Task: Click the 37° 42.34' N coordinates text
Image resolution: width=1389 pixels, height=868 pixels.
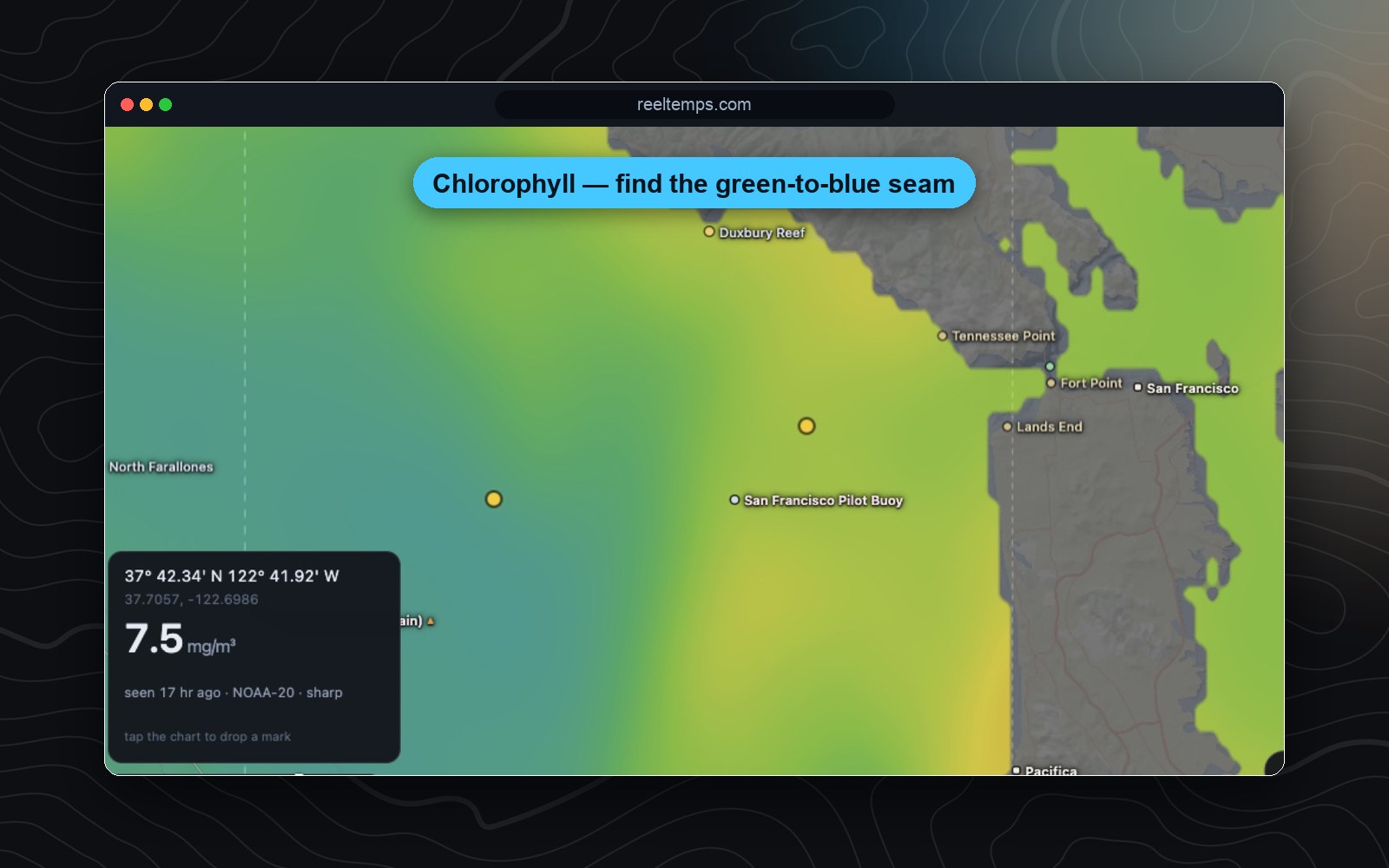Action: 232,576
